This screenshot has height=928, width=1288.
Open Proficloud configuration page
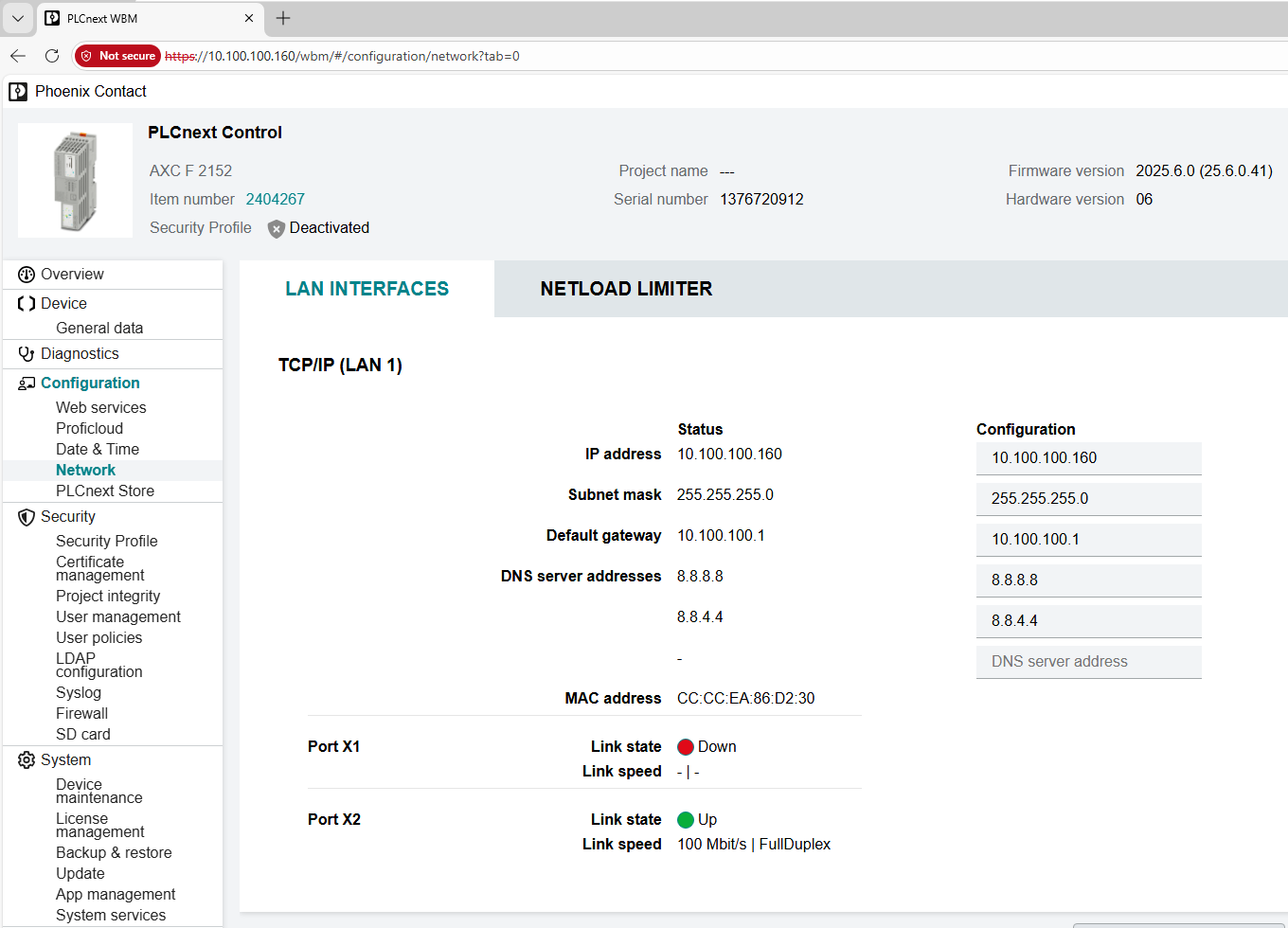coord(89,429)
